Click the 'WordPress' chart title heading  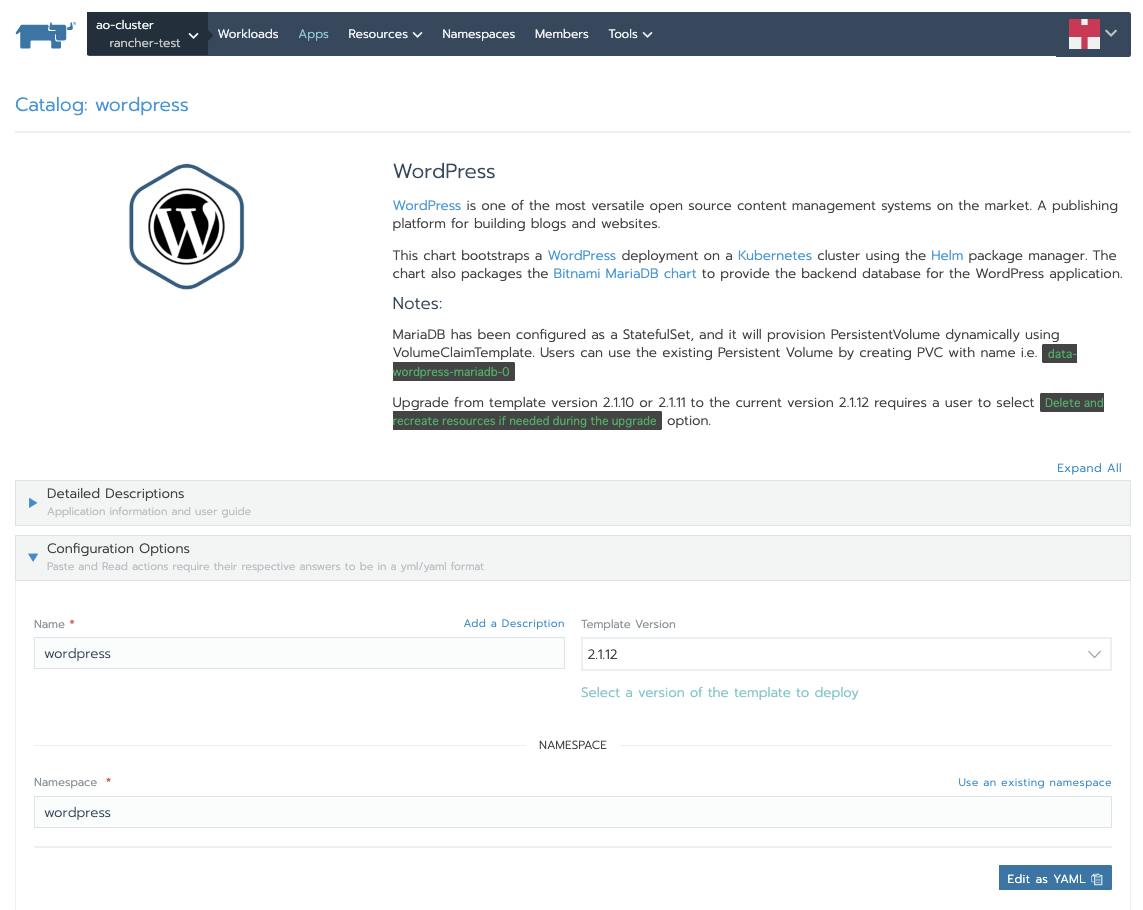(x=444, y=171)
